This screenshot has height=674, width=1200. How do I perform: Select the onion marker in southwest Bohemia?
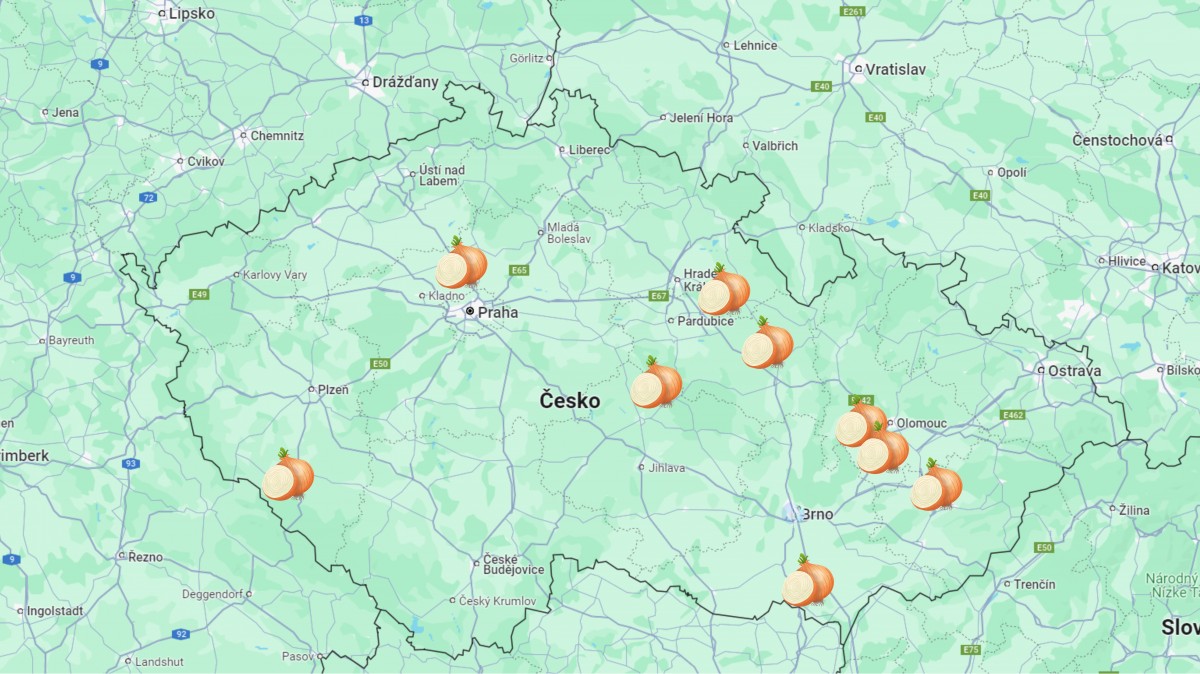coord(288,475)
